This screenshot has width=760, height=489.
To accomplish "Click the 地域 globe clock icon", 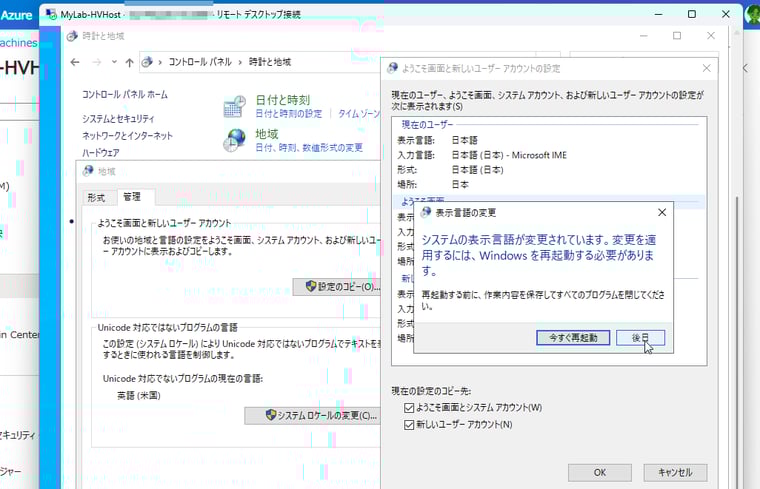I will pos(235,141).
